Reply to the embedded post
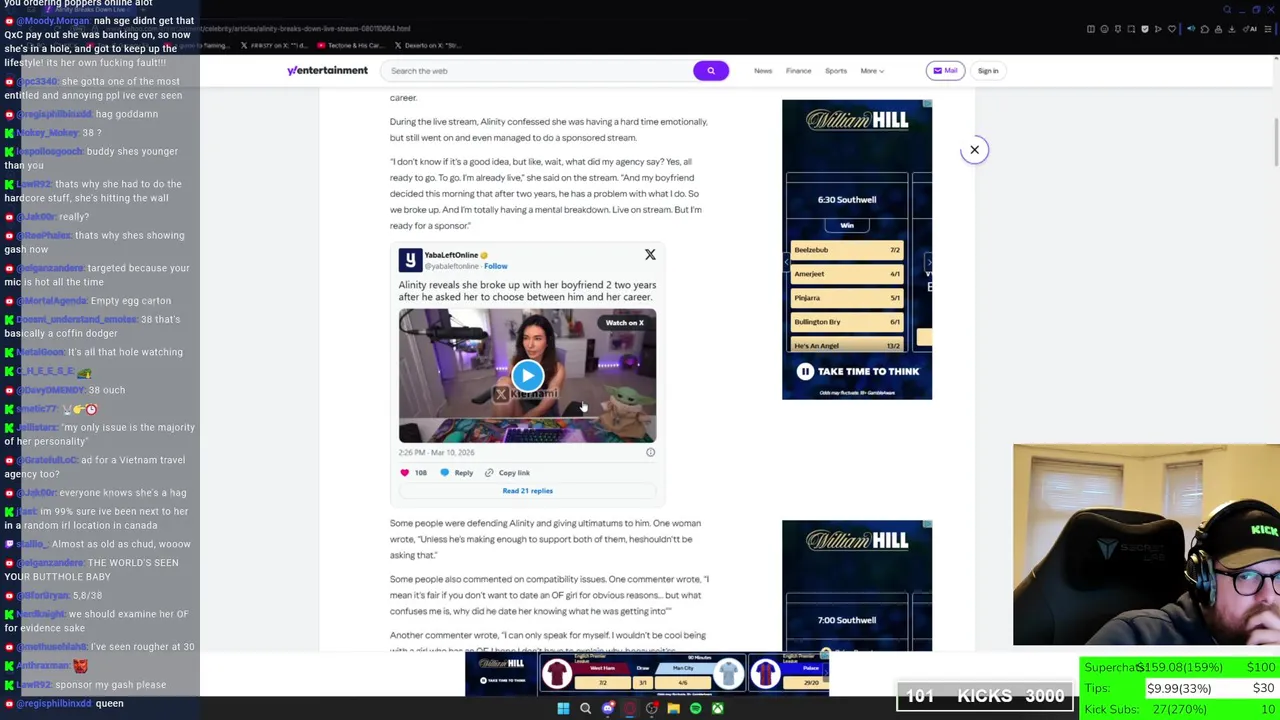The height and width of the screenshot is (720, 1280). 457,473
